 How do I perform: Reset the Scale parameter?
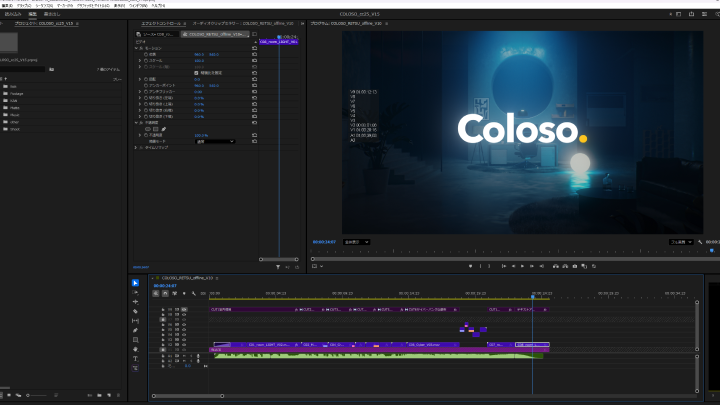pyautogui.click(x=254, y=61)
